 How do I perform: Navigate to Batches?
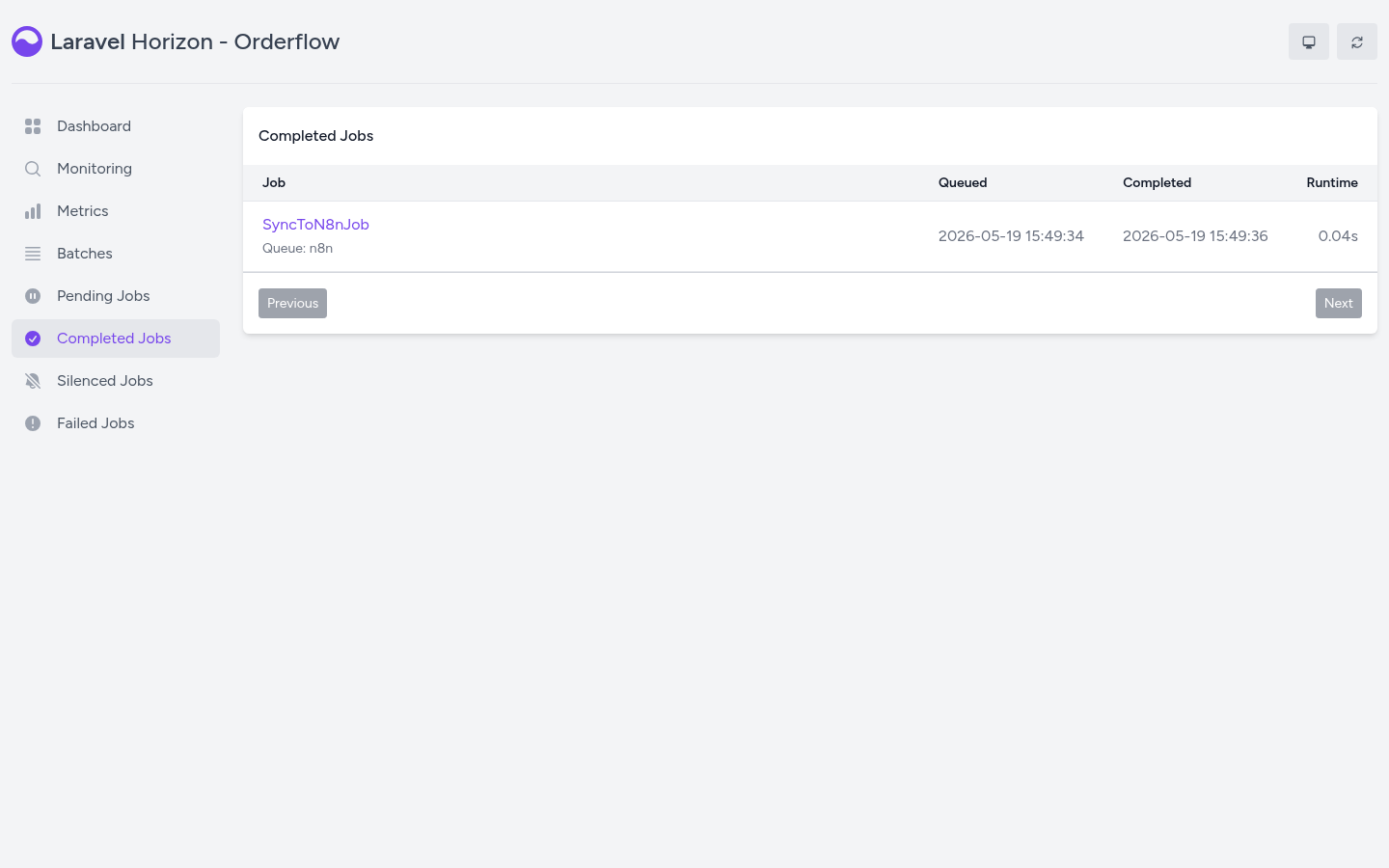click(116, 254)
